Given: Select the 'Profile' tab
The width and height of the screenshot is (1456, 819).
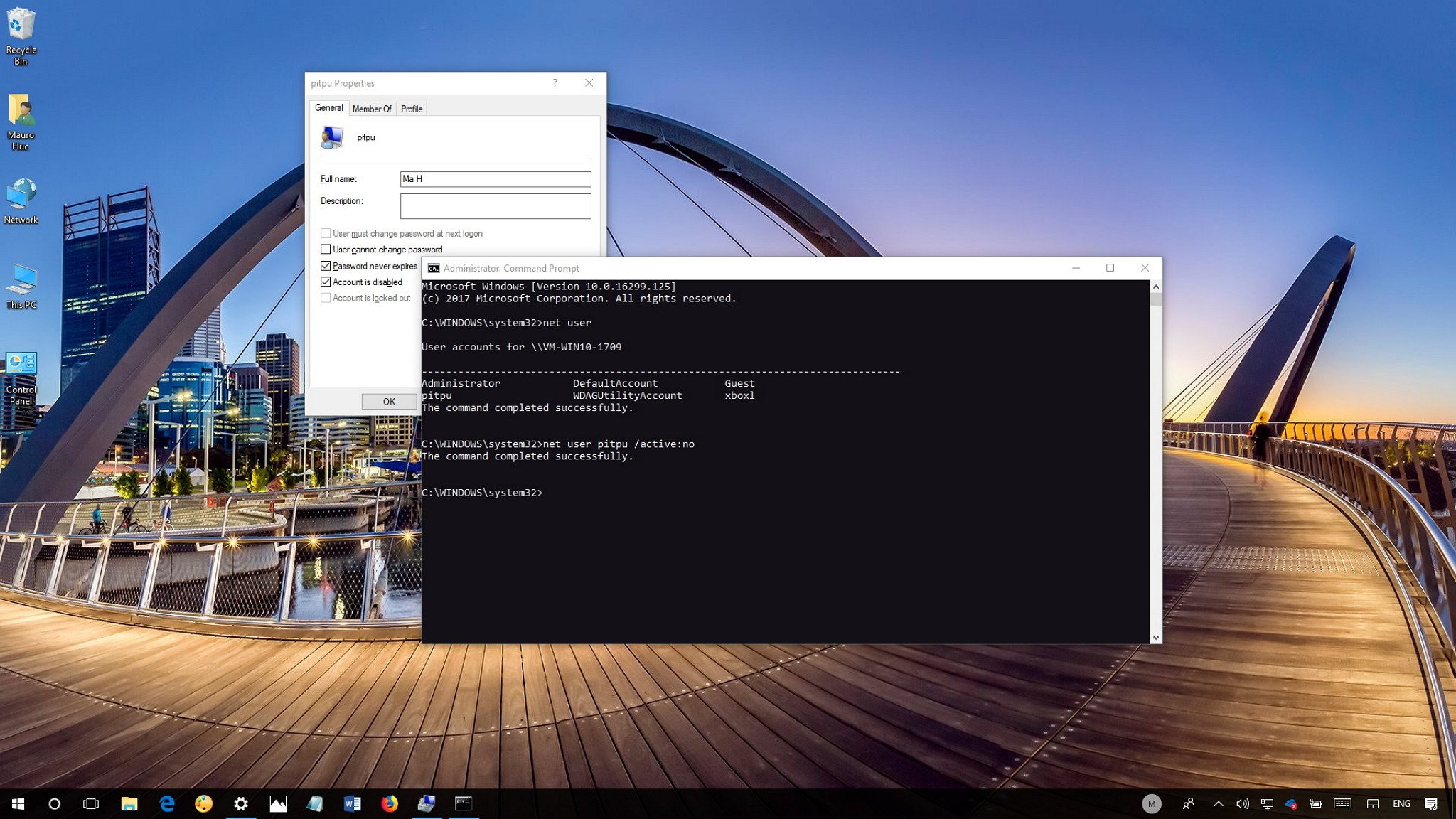Looking at the screenshot, I should click(x=410, y=108).
